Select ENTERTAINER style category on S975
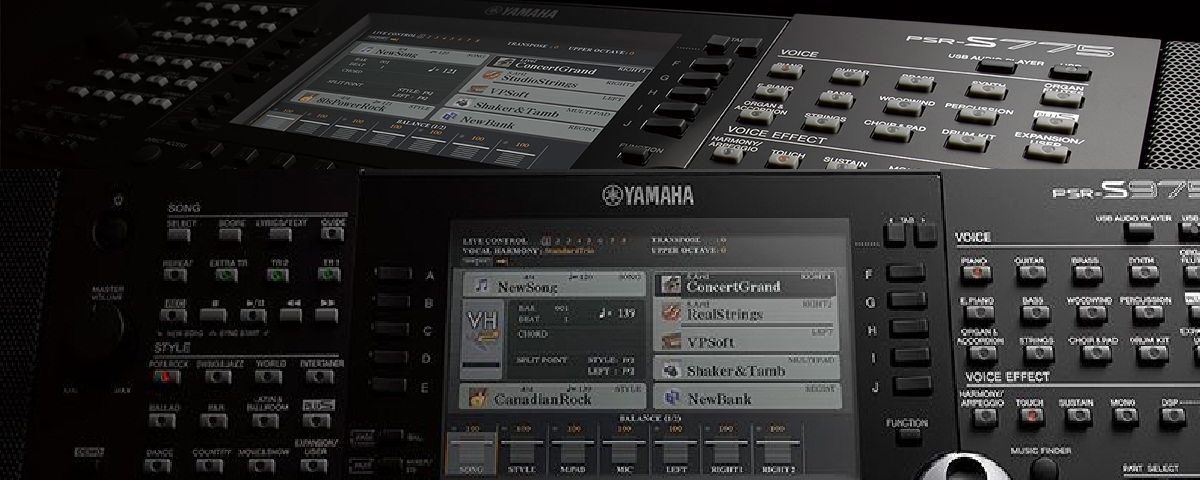The width and height of the screenshot is (1202, 486). [x=319, y=377]
